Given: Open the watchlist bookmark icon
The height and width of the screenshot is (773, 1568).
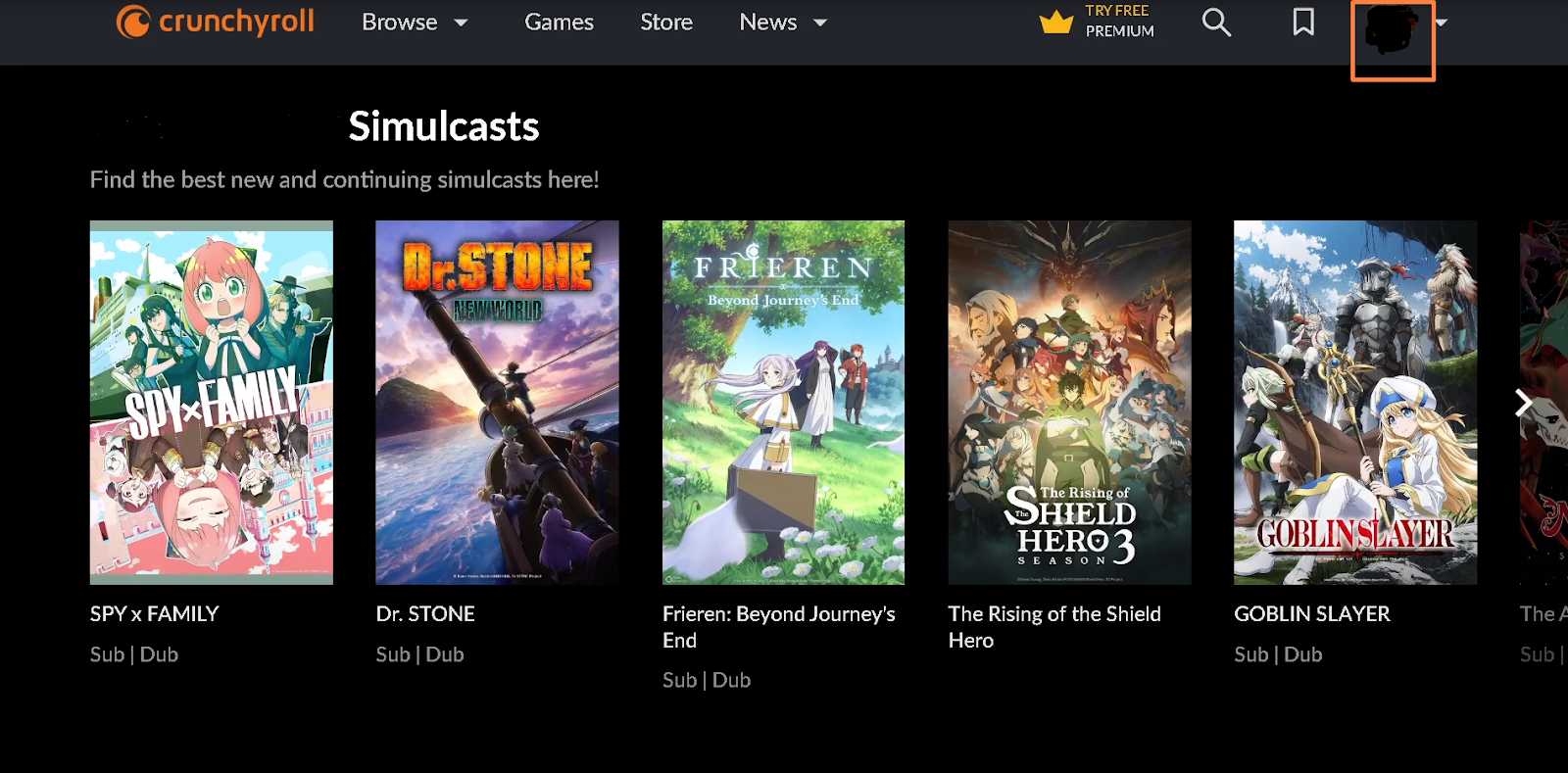Looking at the screenshot, I should click(x=1303, y=22).
